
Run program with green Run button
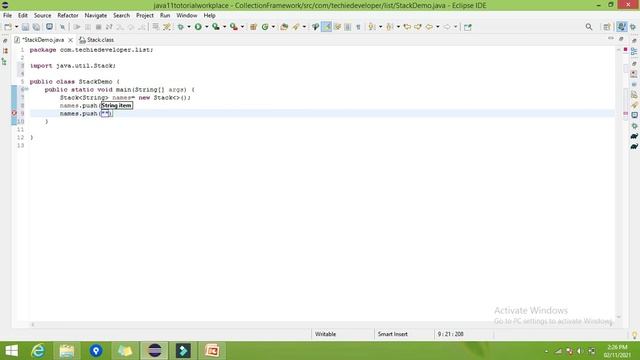point(198,27)
